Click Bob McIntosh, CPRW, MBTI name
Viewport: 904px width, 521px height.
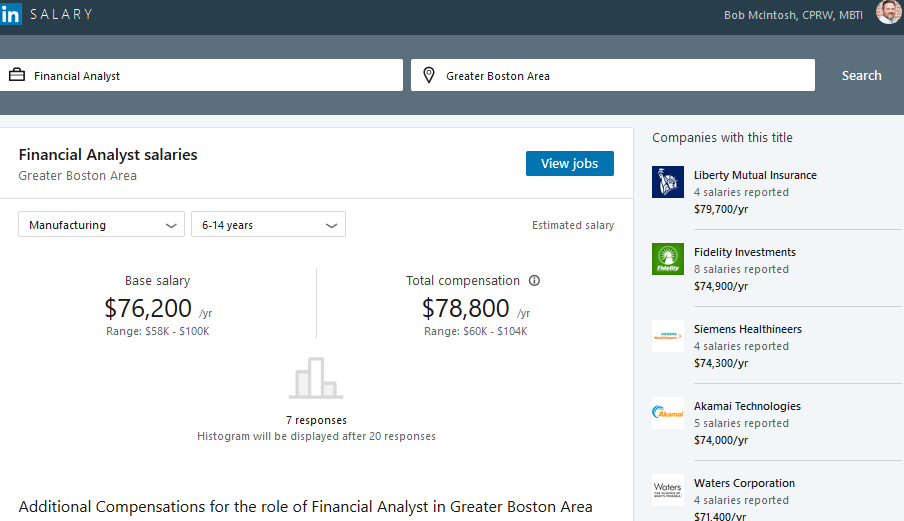pyautogui.click(x=793, y=15)
